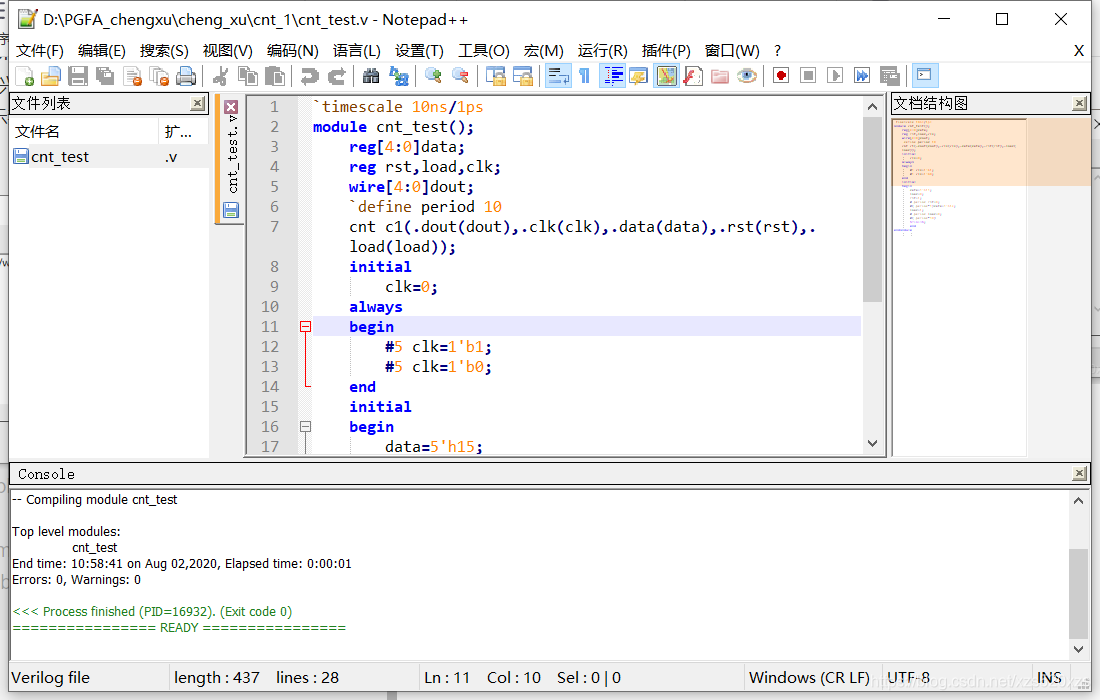Toggle file monitoring eye icon
This screenshot has width=1100, height=700.
[746, 76]
